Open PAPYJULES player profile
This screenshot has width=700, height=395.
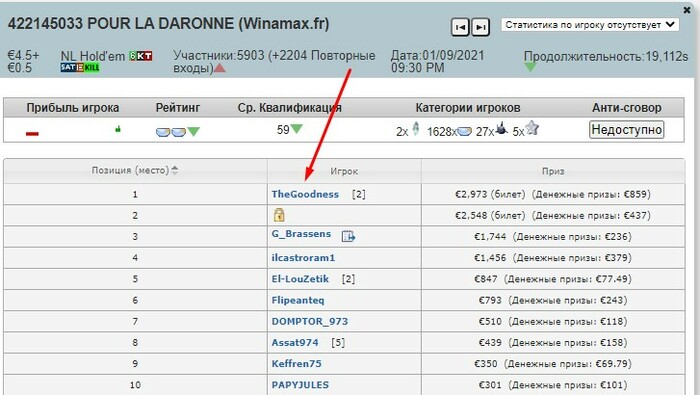coord(300,385)
